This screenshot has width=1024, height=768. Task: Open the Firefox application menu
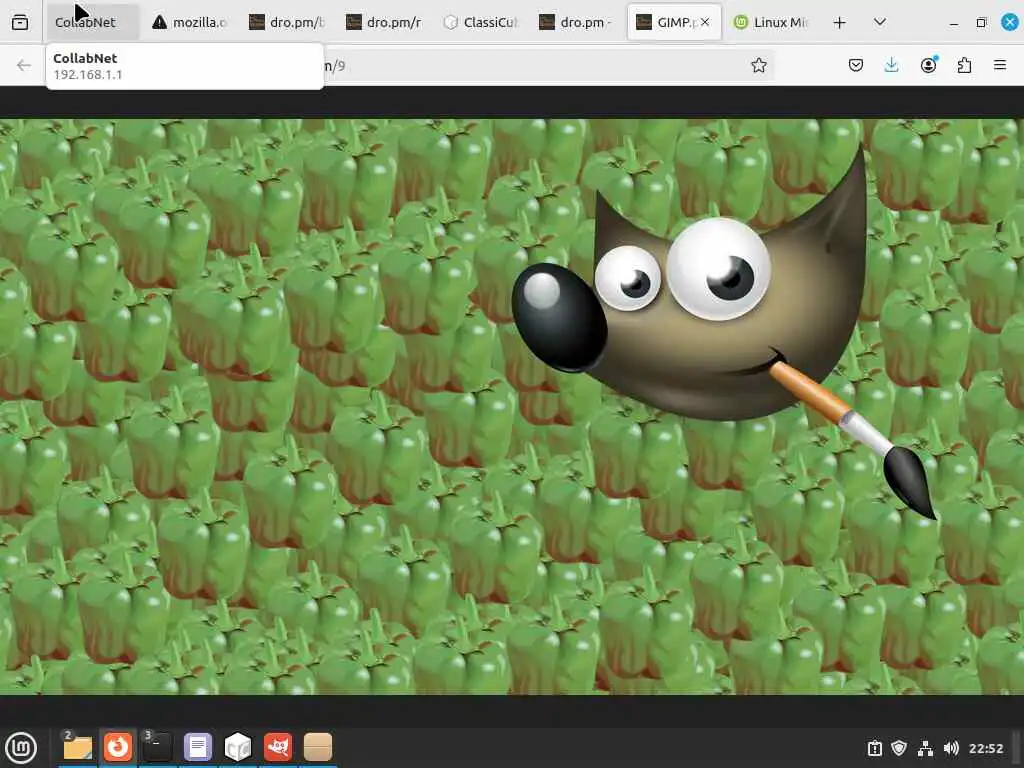pyautogui.click(x=1000, y=65)
